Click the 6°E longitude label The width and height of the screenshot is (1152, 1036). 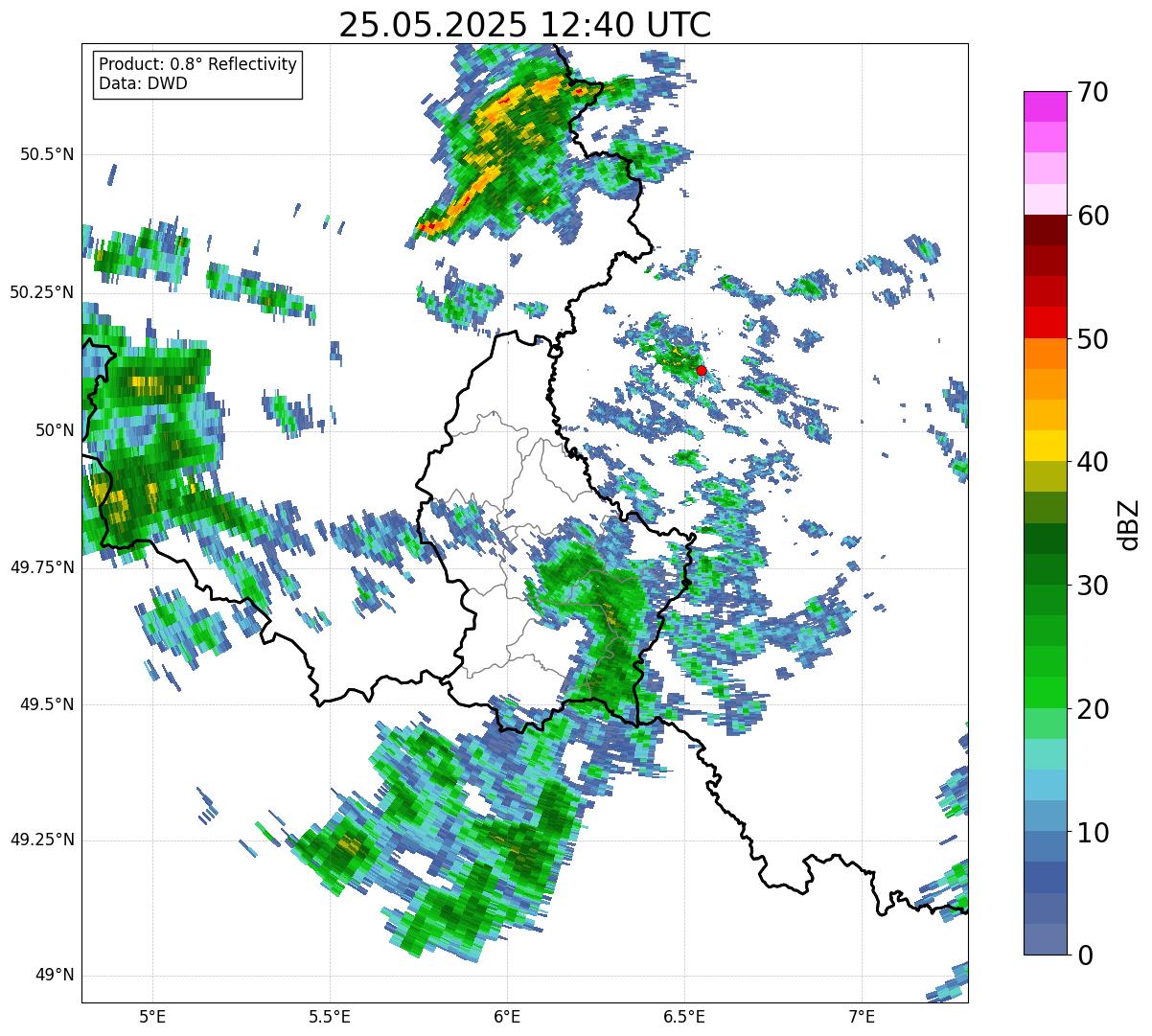click(x=507, y=1017)
